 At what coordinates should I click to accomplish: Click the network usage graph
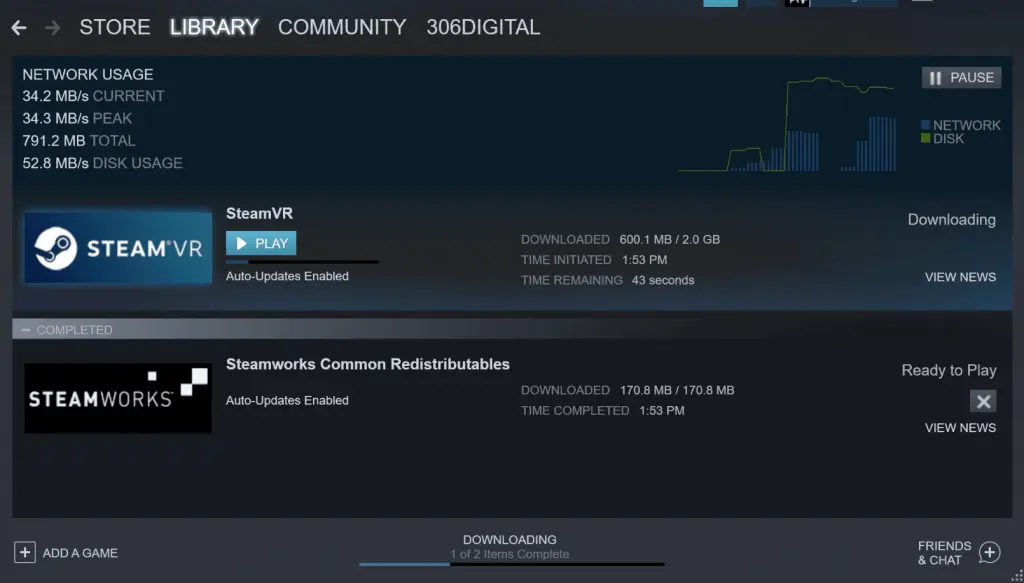(x=786, y=124)
